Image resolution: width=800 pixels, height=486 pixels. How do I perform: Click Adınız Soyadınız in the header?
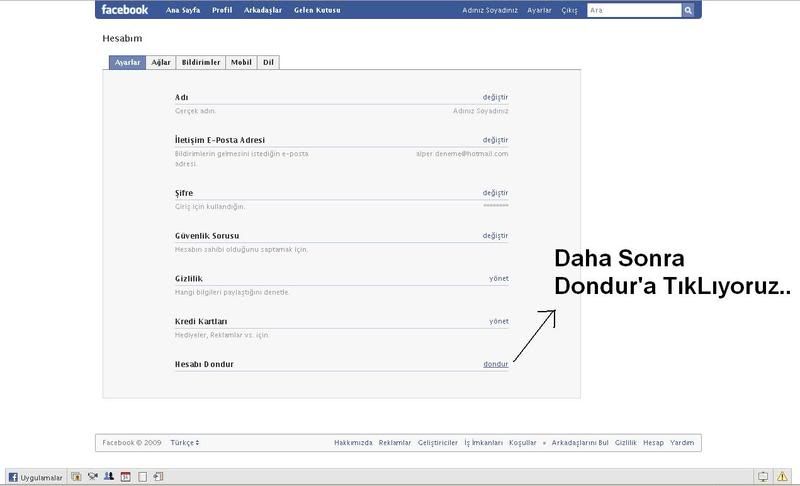click(490, 10)
